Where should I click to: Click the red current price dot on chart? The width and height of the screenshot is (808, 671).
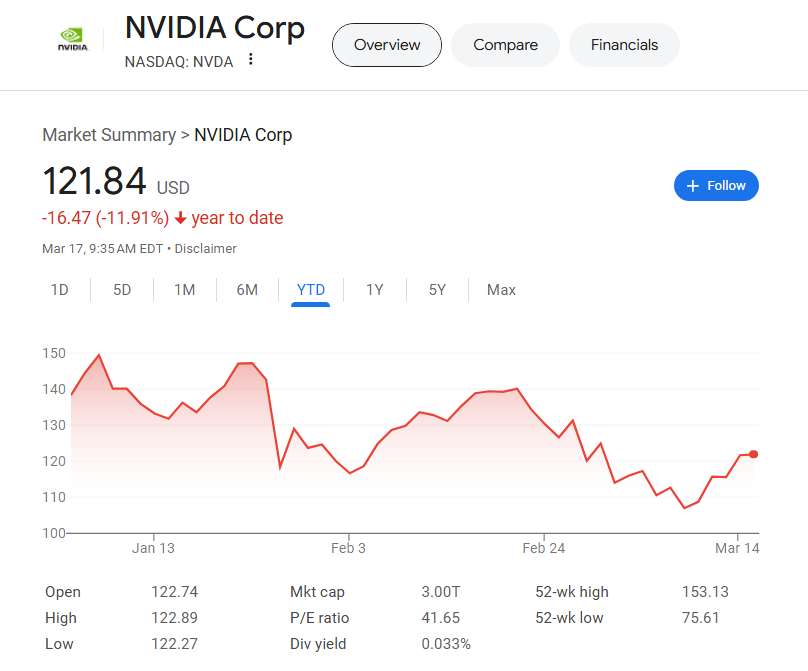click(x=753, y=454)
